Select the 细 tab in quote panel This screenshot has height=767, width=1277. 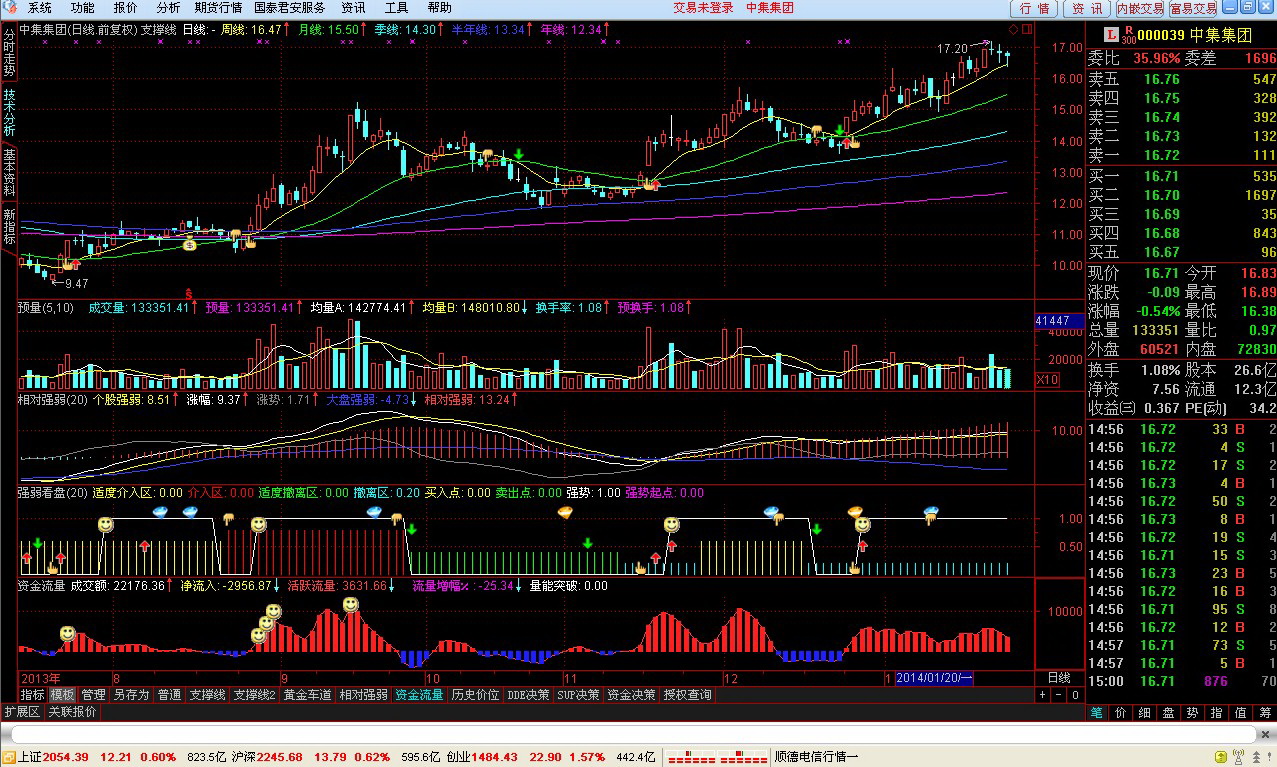(1144, 713)
